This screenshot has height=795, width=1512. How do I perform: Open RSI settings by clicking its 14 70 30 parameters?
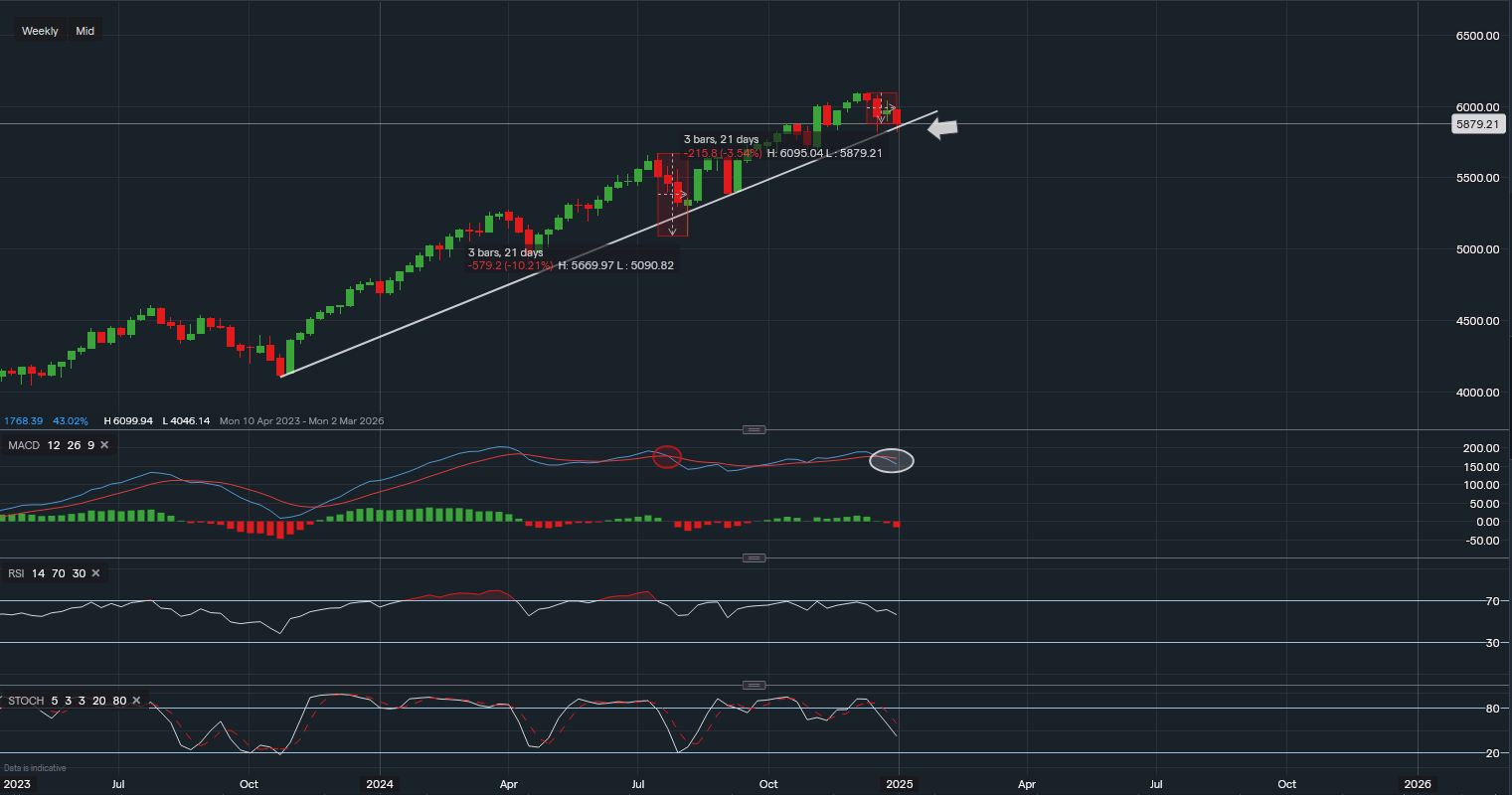58,573
